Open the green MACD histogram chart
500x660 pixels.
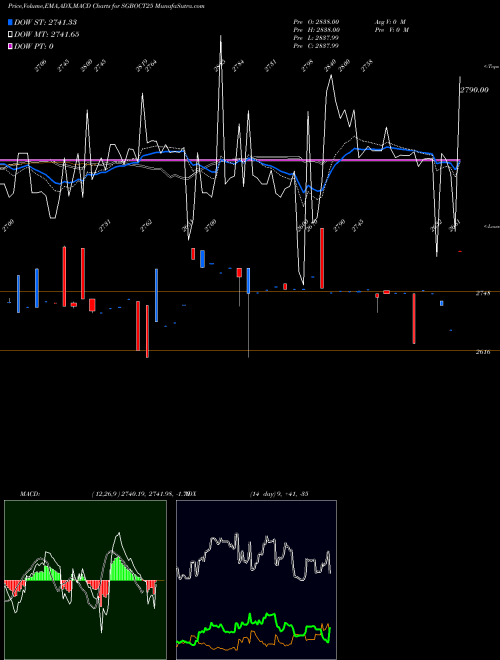point(85,580)
